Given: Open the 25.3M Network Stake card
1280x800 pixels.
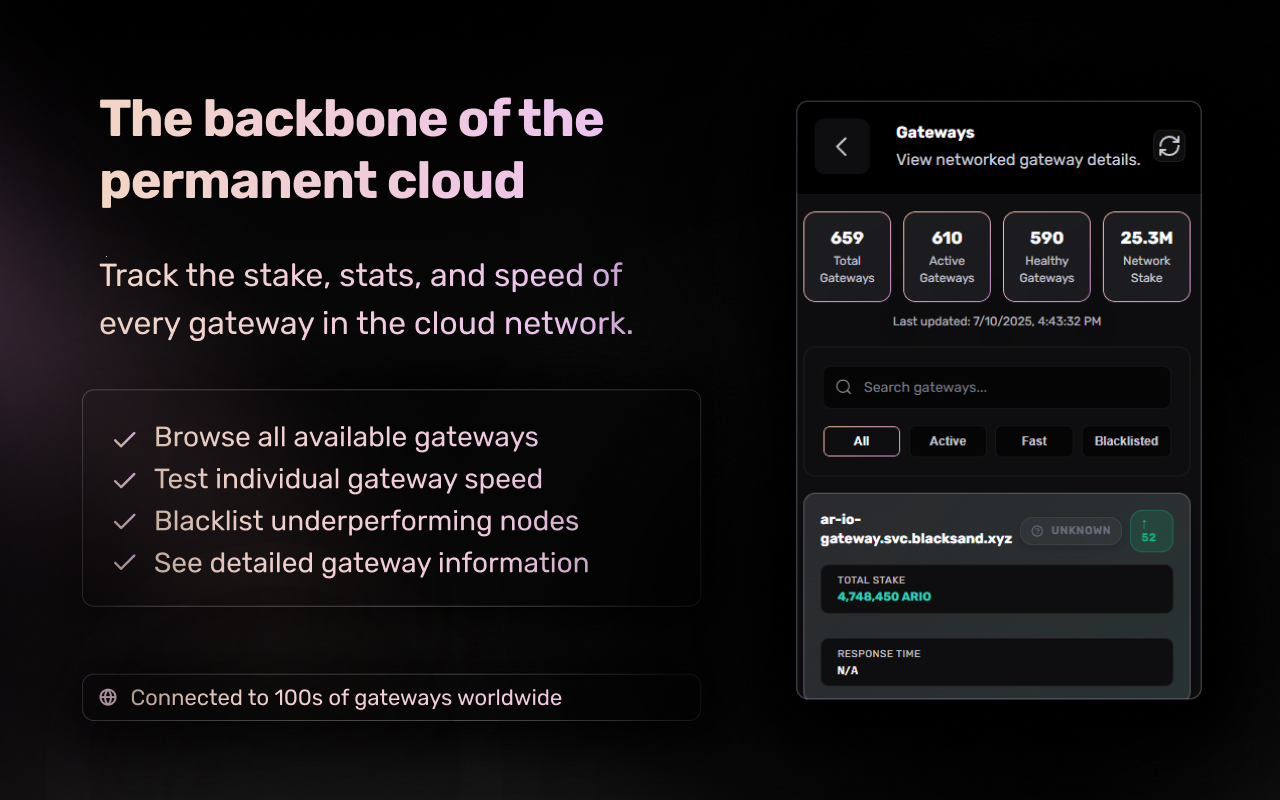Looking at the screenshot, I should (x=1146, y=257).
